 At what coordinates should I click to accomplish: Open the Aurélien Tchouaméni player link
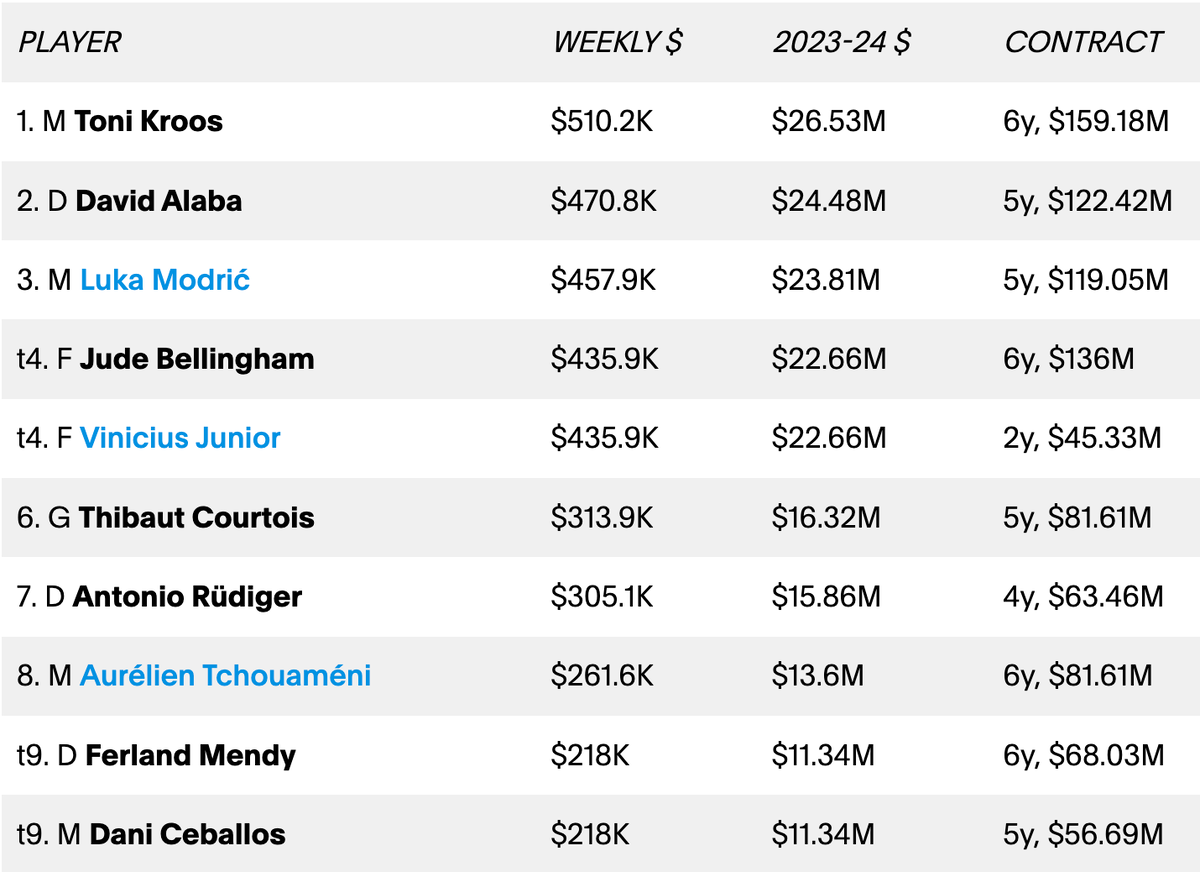click(226, 676)
